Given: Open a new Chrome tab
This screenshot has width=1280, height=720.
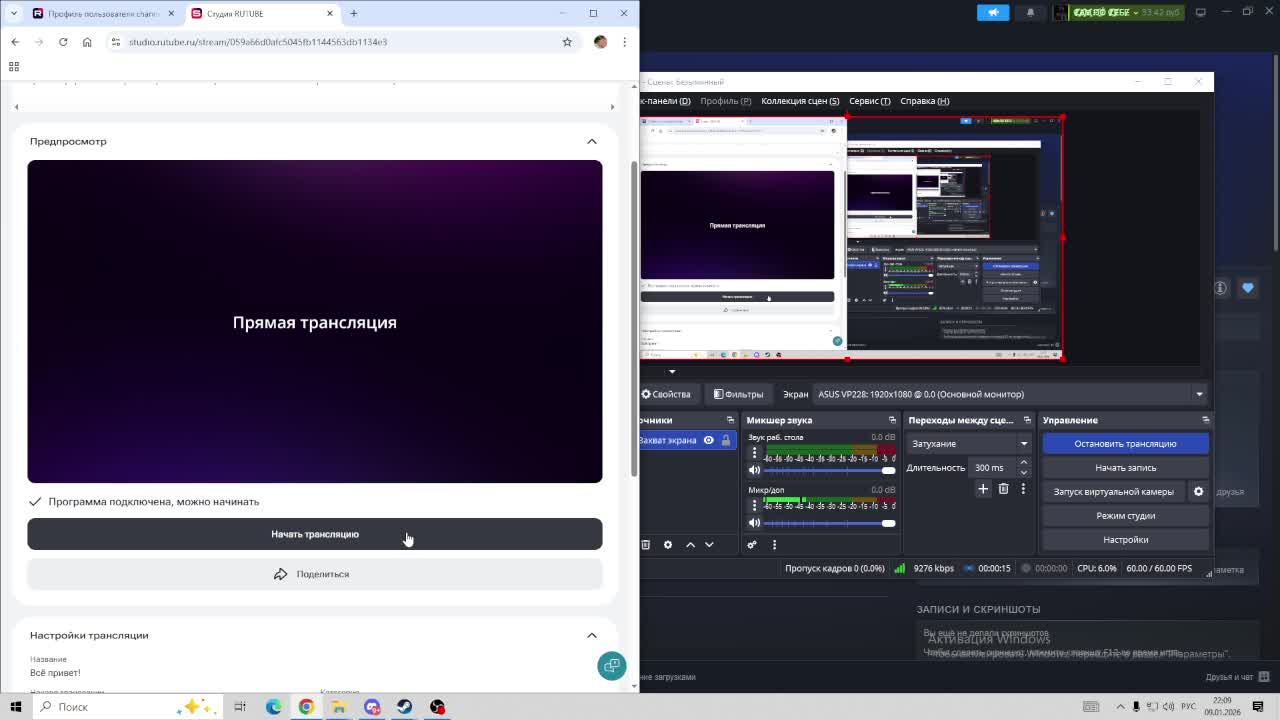Looking at the screenshot, I should click(353, 13).
